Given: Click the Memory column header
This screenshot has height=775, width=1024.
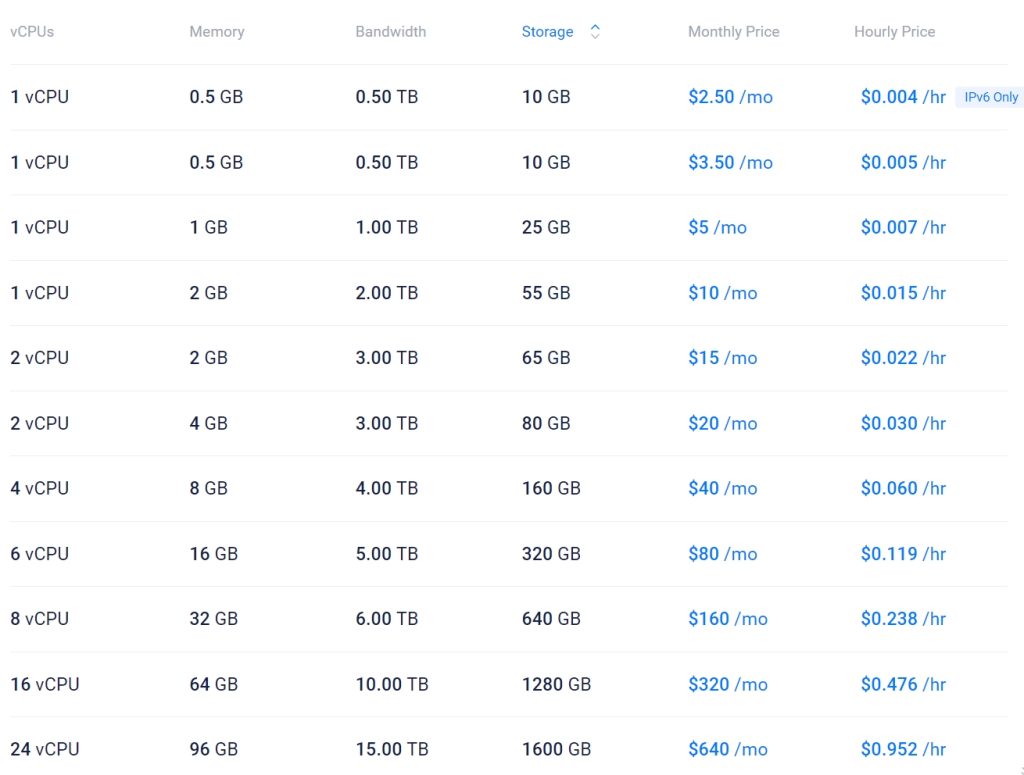Looking at the screenshot, I should coord(217,32).
